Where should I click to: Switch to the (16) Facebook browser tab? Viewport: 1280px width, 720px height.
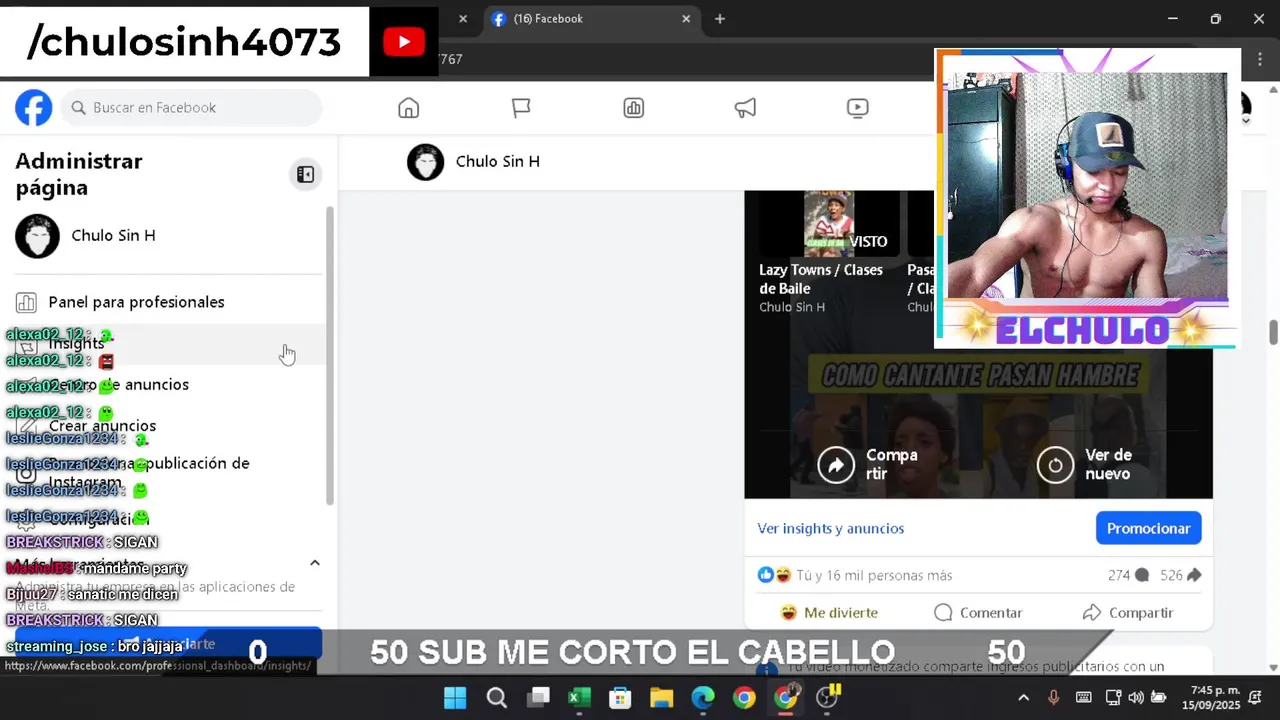590,19
